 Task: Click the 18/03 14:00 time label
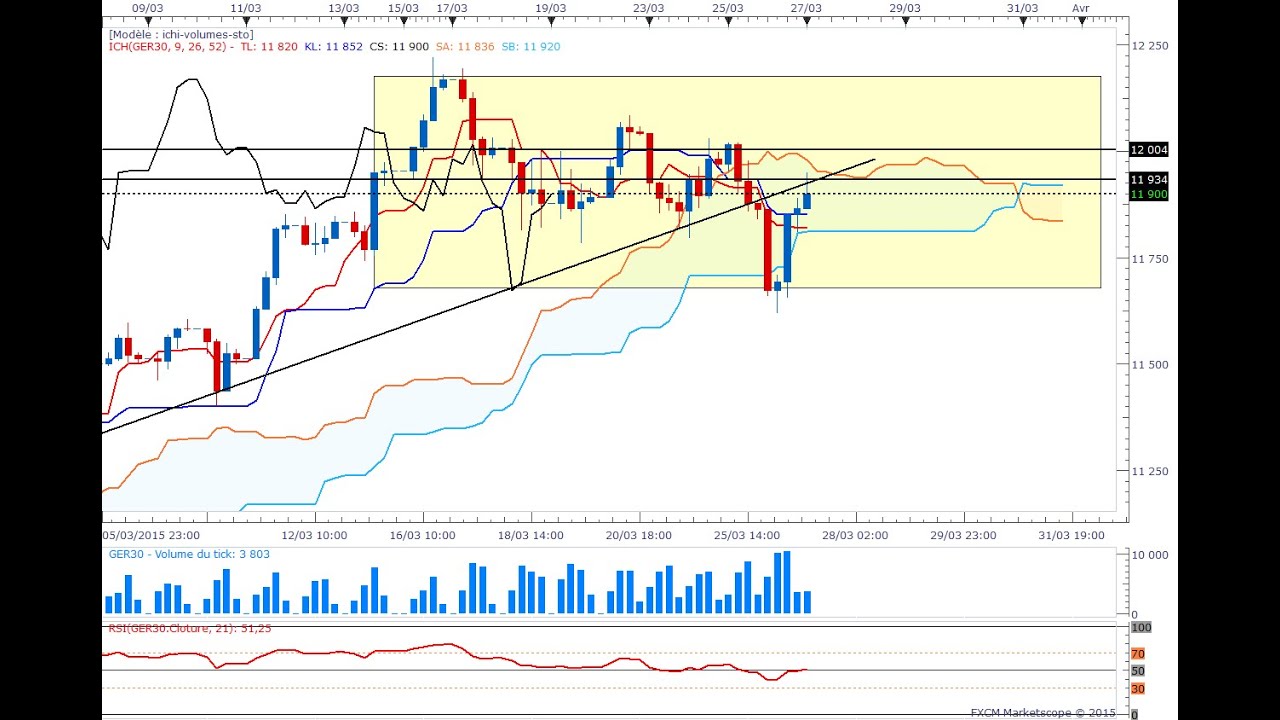pos(531,535)
